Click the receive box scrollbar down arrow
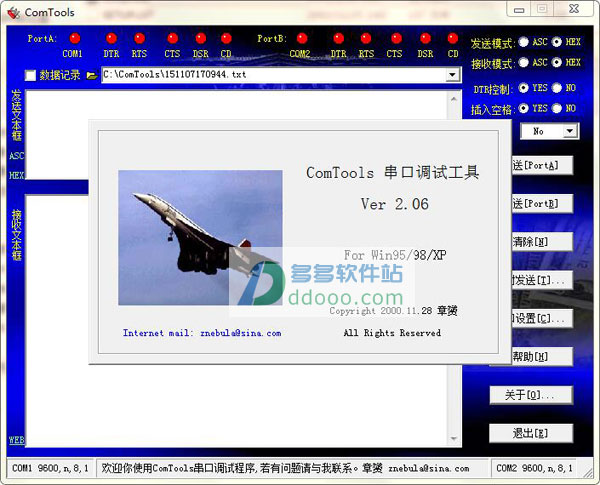Screen dimensions: 600x485 454,439
